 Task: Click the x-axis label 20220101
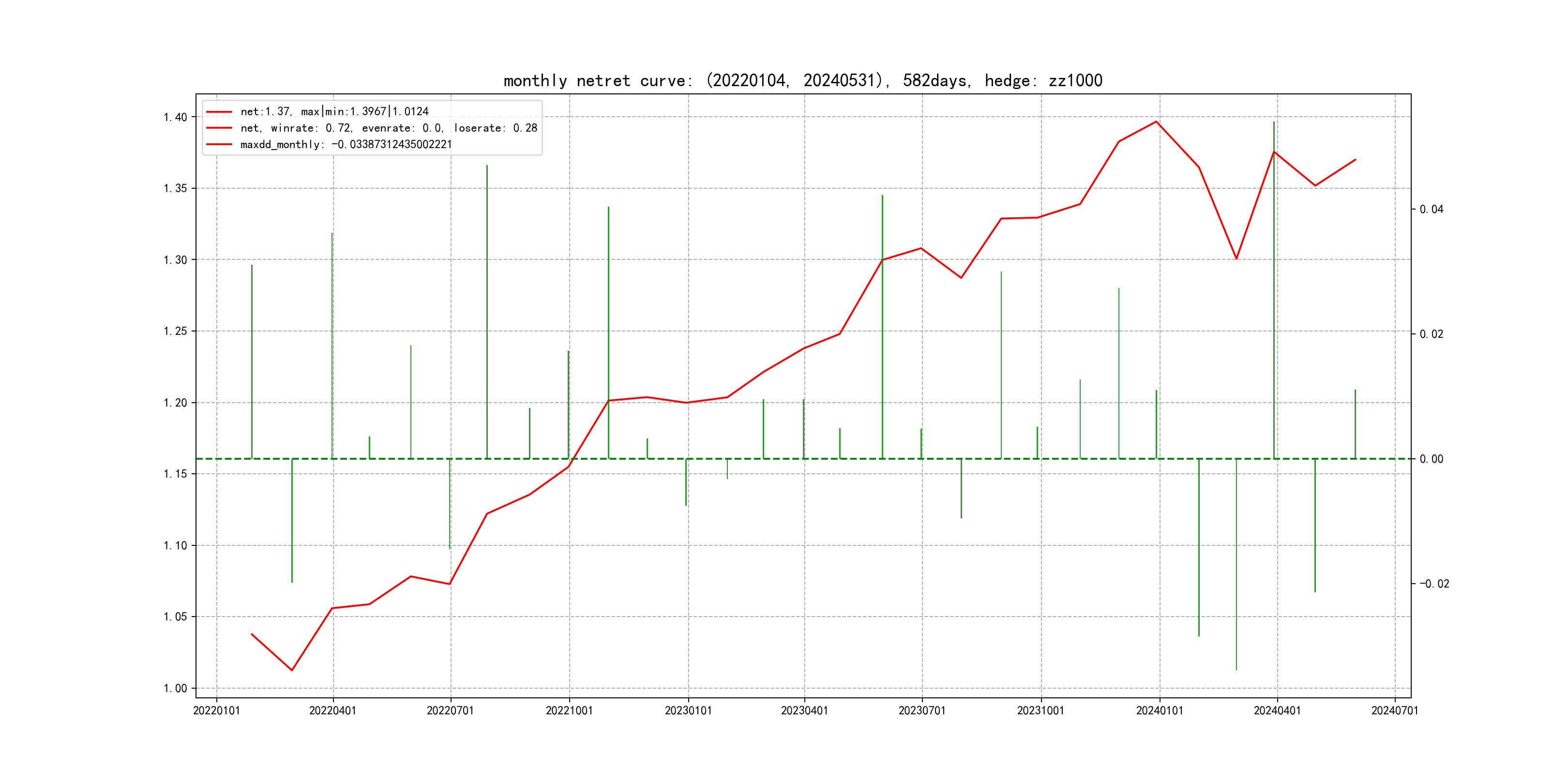[x=216, y=710]
